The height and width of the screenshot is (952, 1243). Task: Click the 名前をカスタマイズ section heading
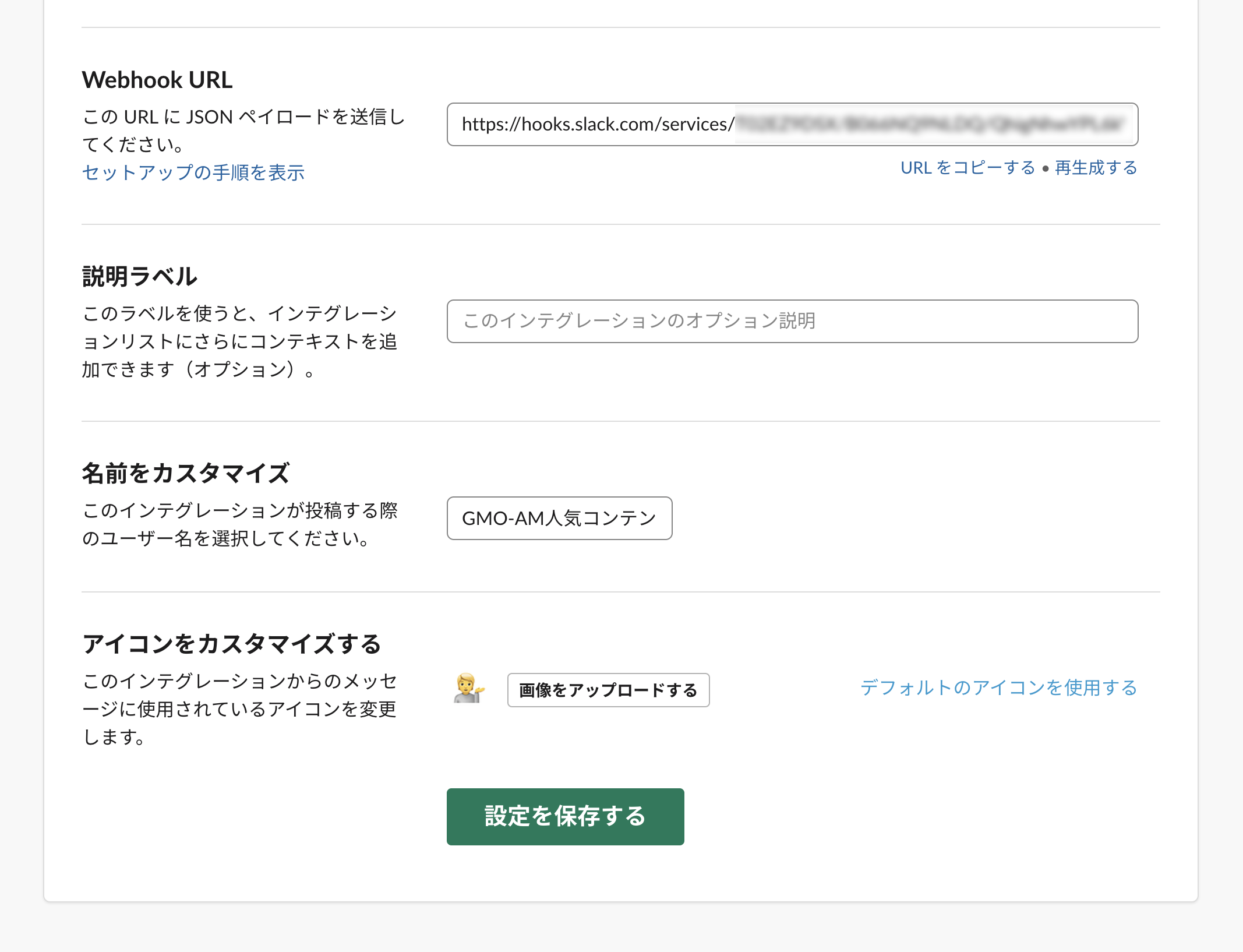186,473
